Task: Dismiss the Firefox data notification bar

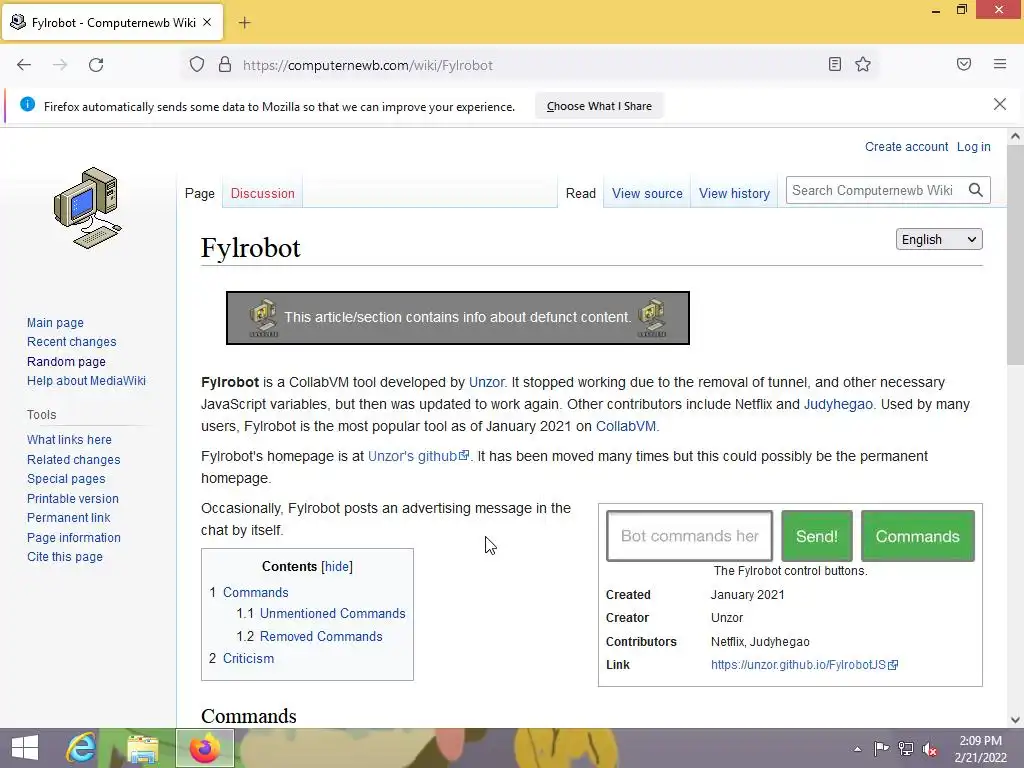Action: (999, 104)
